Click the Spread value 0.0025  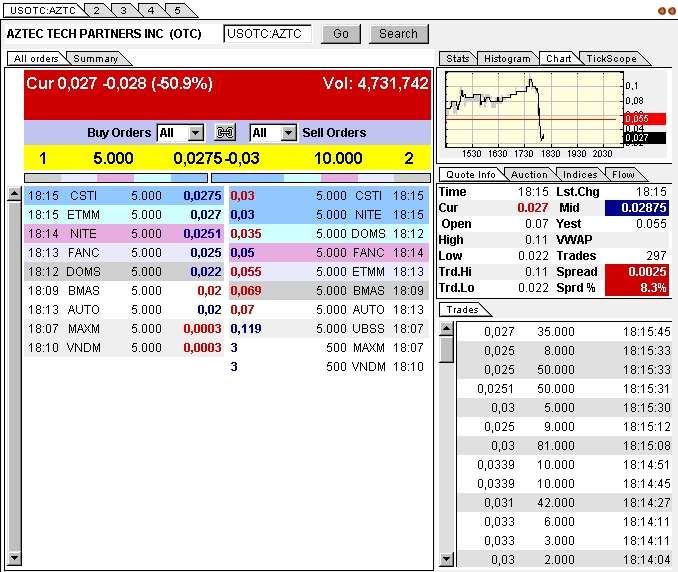[x=636, y=272]
